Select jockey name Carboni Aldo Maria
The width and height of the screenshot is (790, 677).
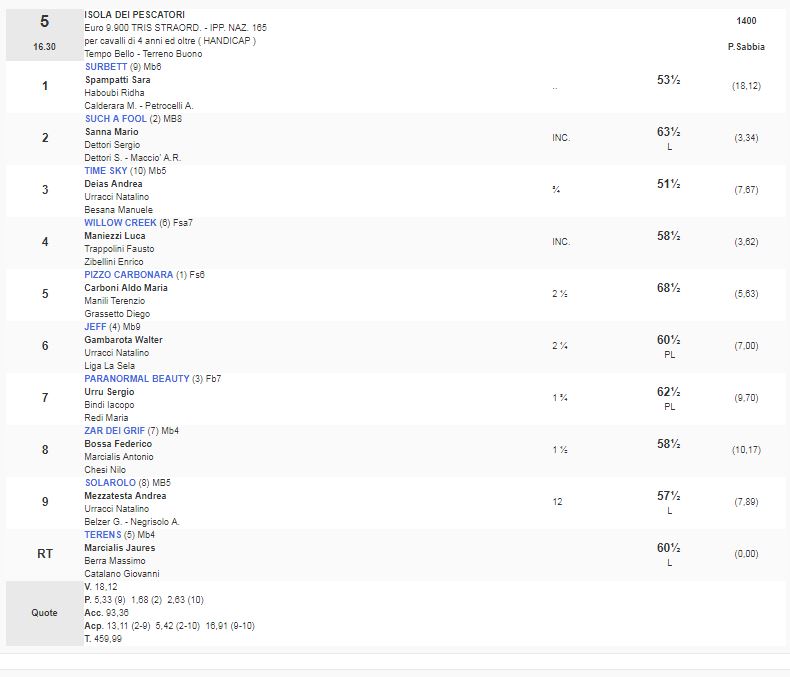tap(126, 288)
